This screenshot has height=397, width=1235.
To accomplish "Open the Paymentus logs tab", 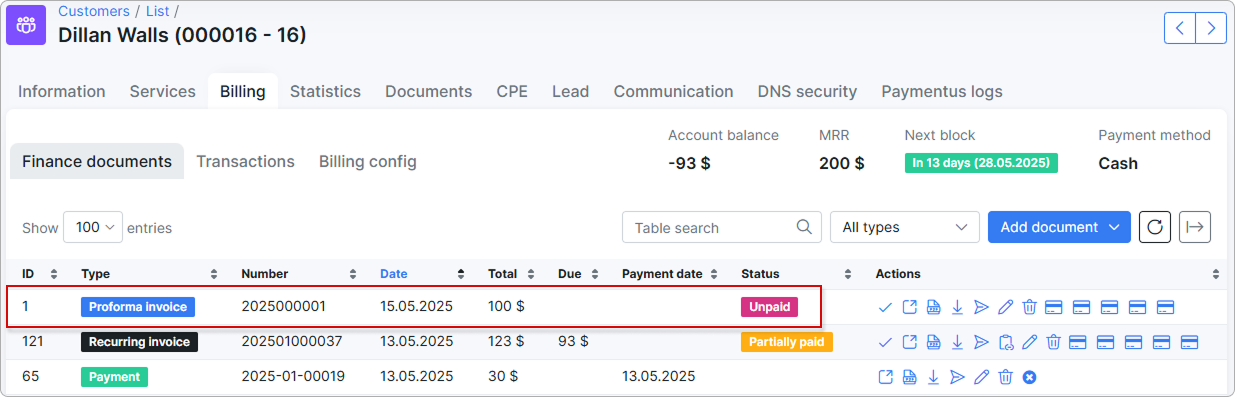I will [x=942, y=91].
